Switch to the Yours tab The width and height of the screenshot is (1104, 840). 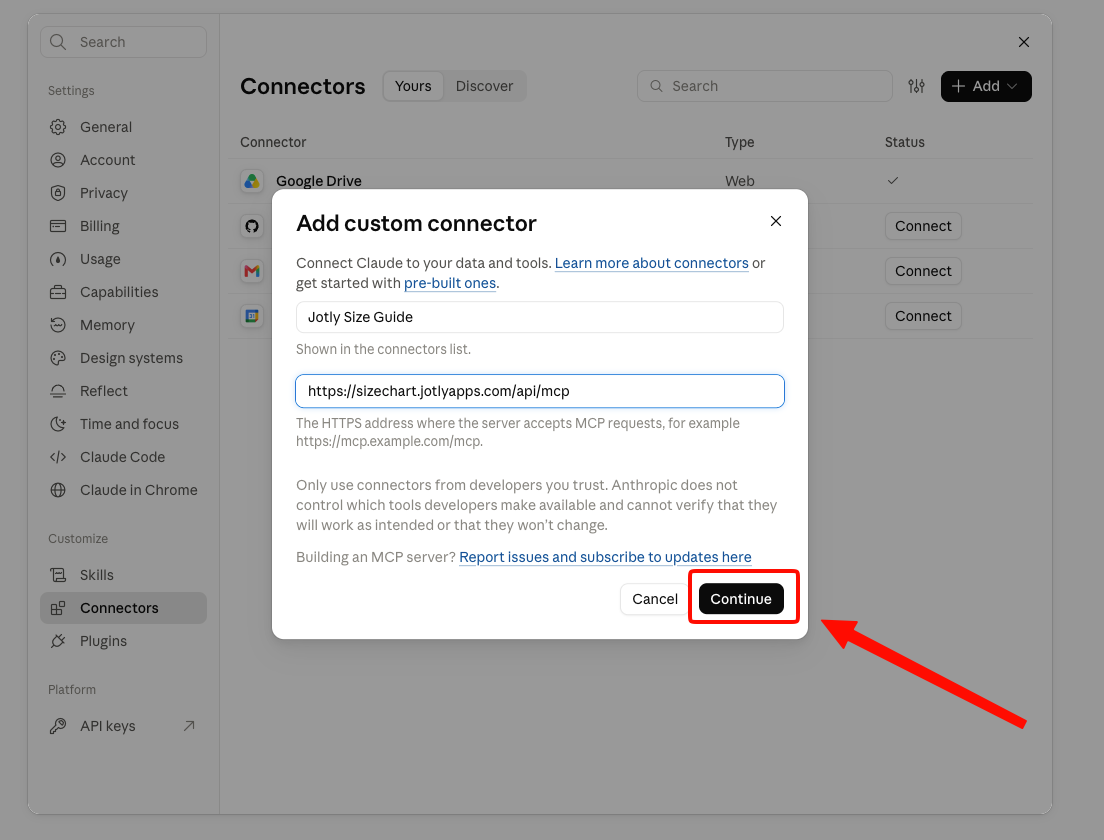pyautogui.click(x=413, y=86)
